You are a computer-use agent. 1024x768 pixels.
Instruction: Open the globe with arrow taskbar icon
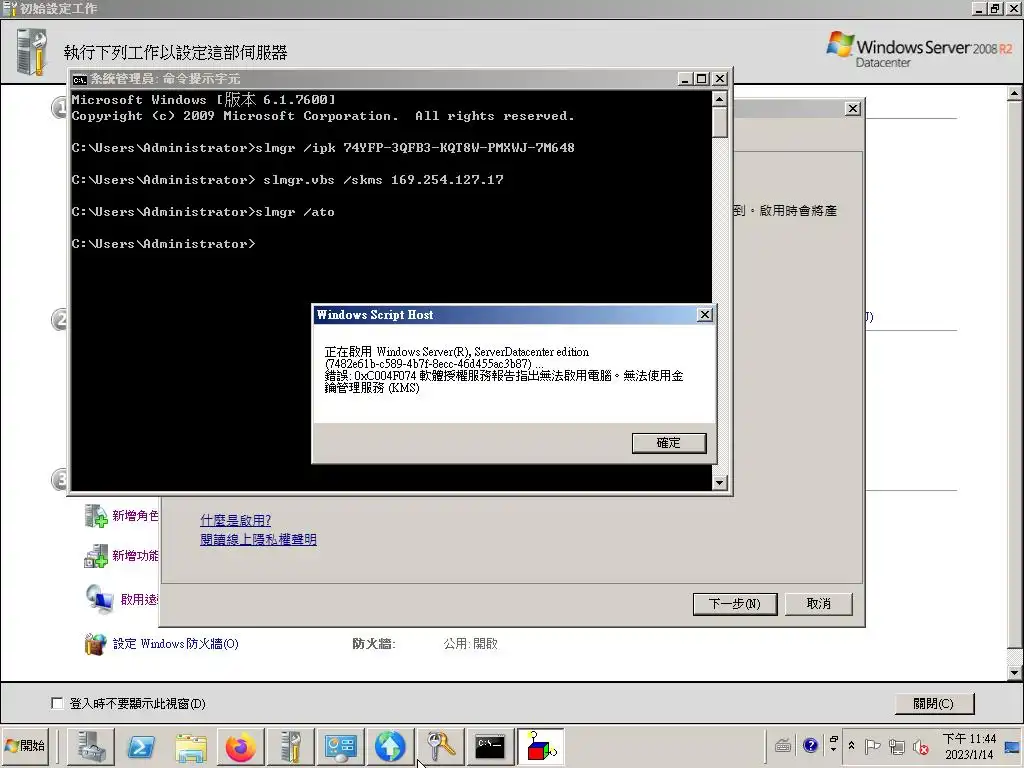point(390,746)
